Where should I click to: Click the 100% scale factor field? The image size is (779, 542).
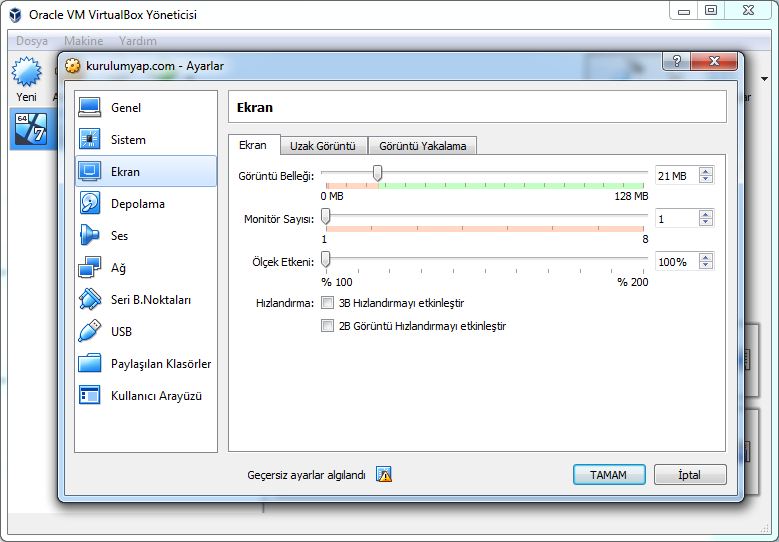tap(677, 261)
